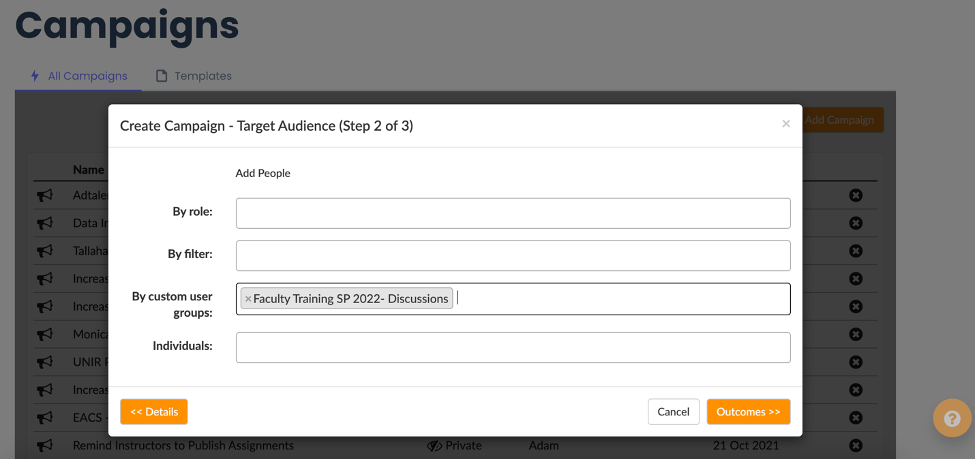Viewport: 977px width, 460px height.
Task: Open the By role selection field
Action: [513, 213]
